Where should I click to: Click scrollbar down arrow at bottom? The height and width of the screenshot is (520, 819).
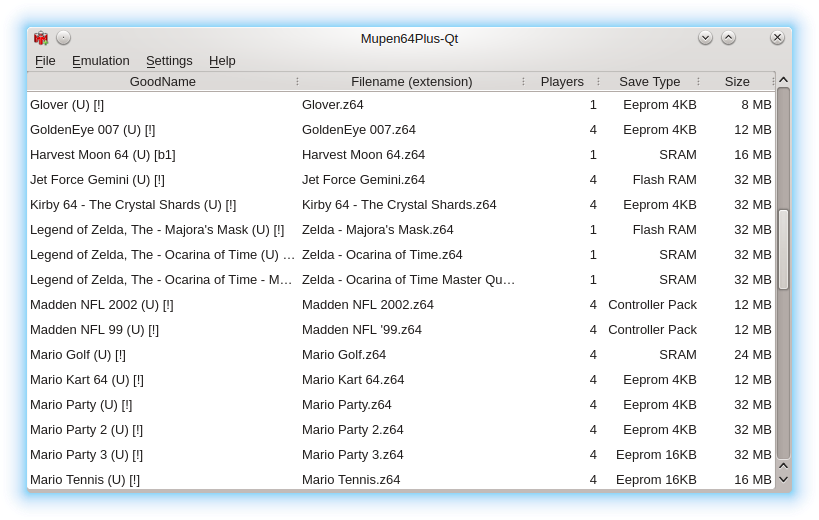point(783,479)
